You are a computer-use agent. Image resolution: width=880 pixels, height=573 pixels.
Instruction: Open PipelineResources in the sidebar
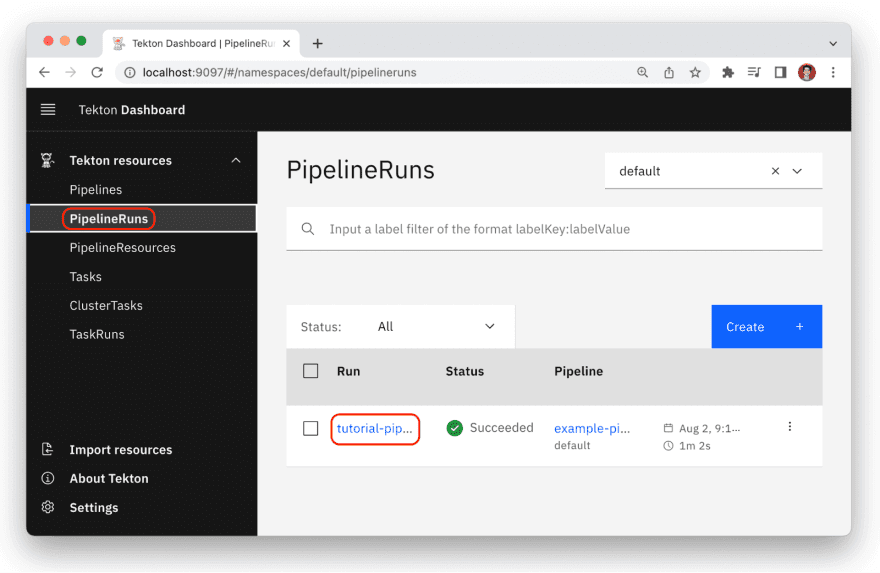point(122,247)
